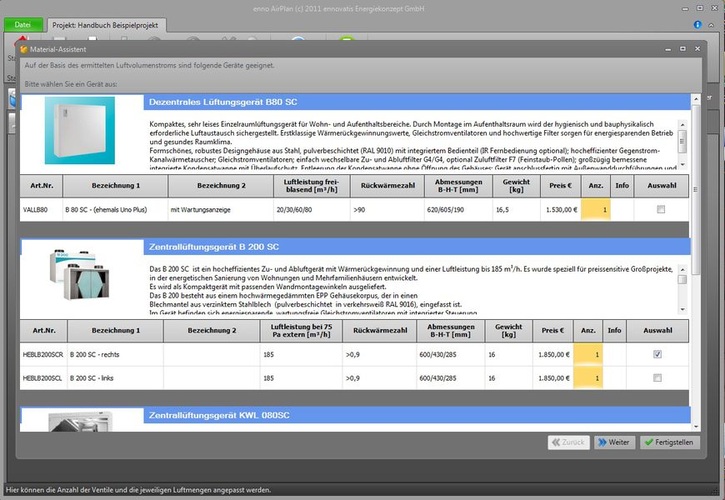This screenshot has width=725, height=500.
Task: Select HEBLB200SCL article number cell
Action: (43, 378)
